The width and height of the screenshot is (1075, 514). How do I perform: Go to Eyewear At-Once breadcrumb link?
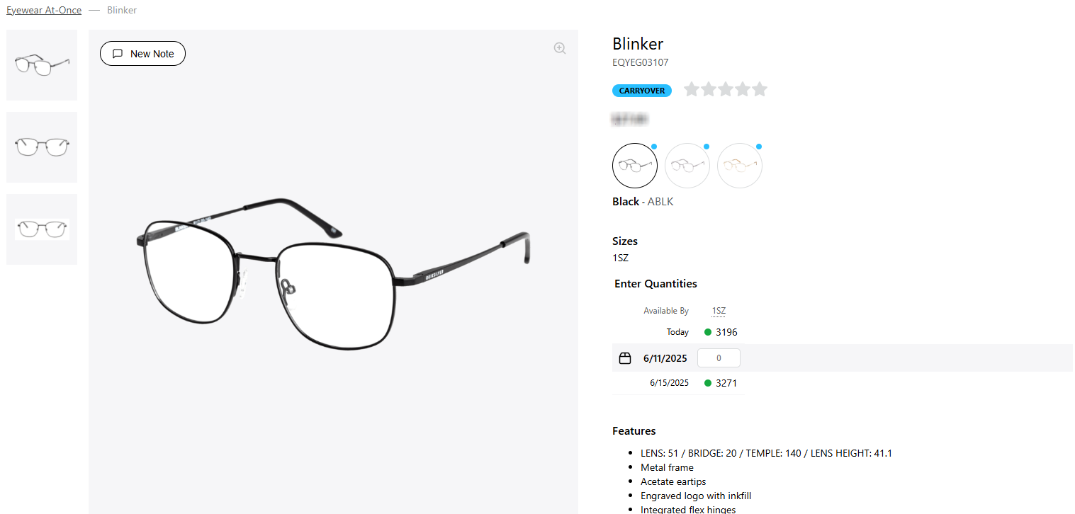coord(44,10)
